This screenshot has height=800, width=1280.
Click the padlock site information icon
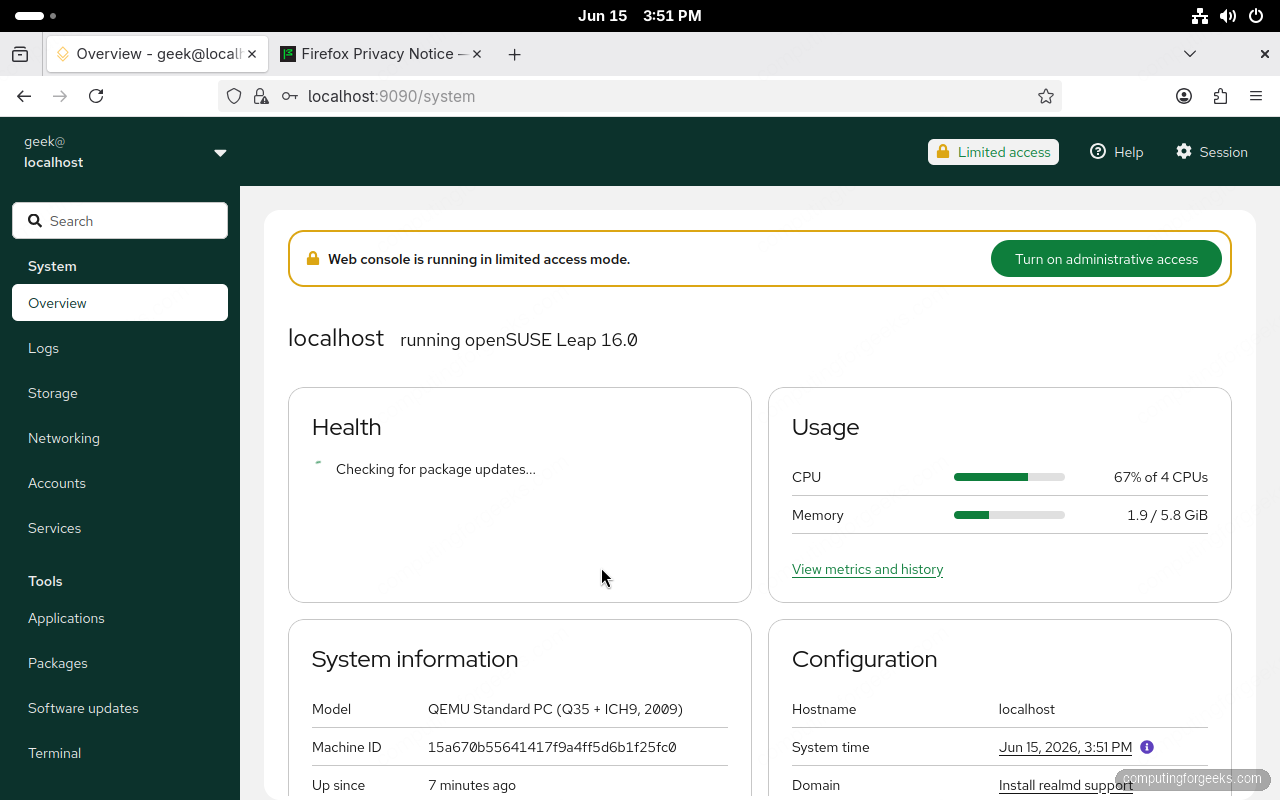261,96
